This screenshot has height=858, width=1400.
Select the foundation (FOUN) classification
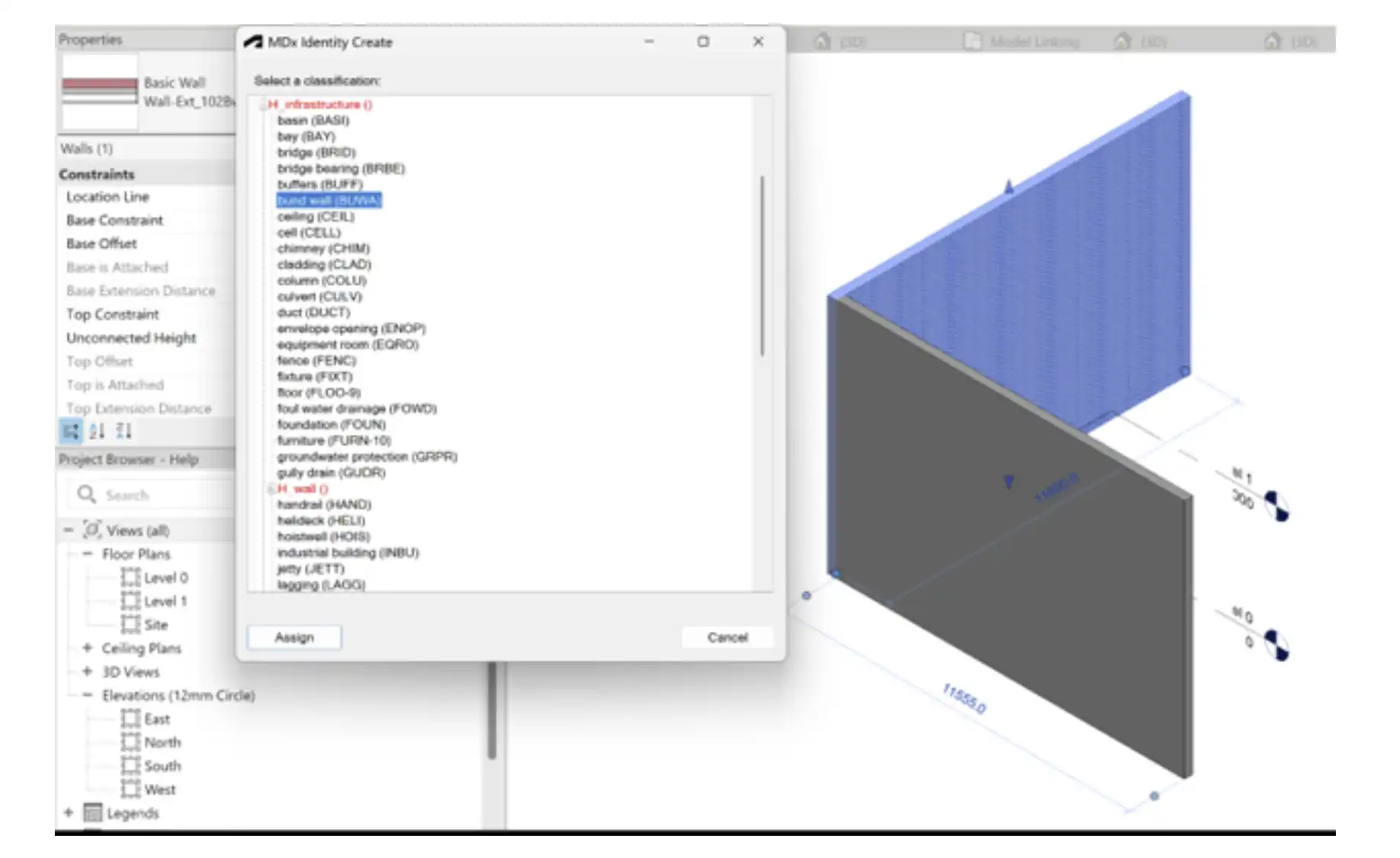click(331, 425)
